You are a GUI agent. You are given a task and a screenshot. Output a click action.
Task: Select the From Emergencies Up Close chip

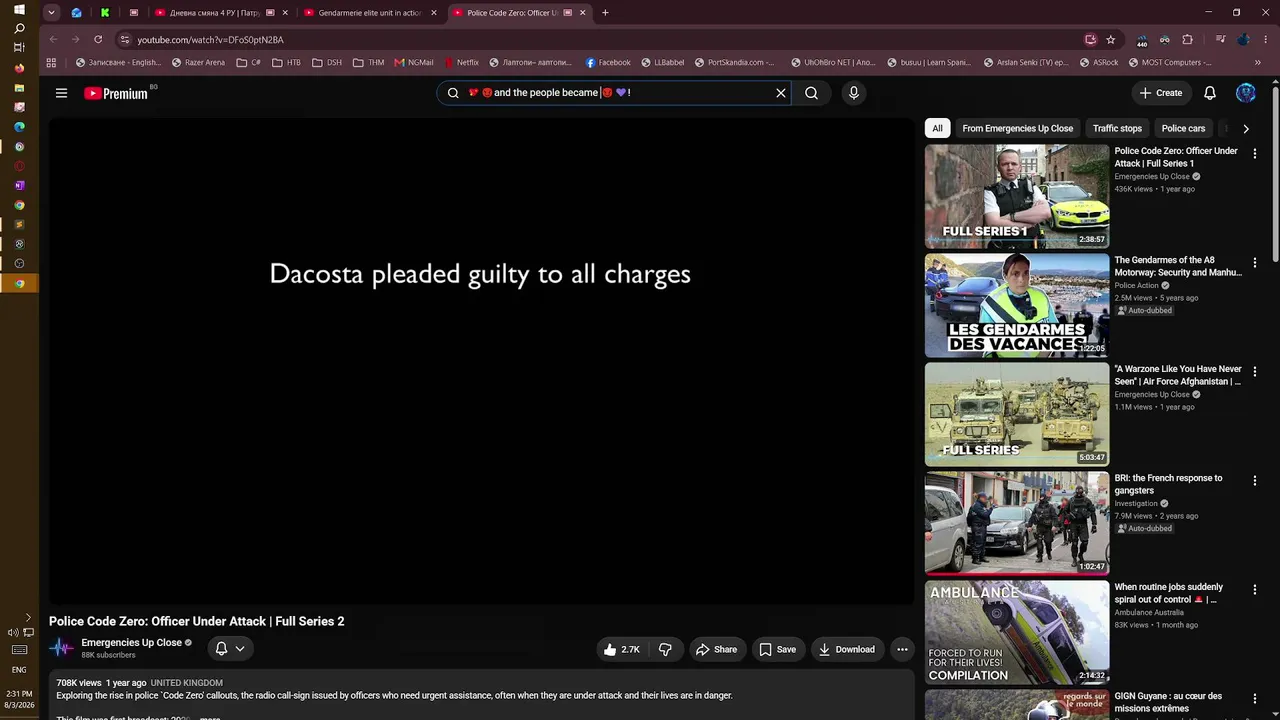[1017, 128]
